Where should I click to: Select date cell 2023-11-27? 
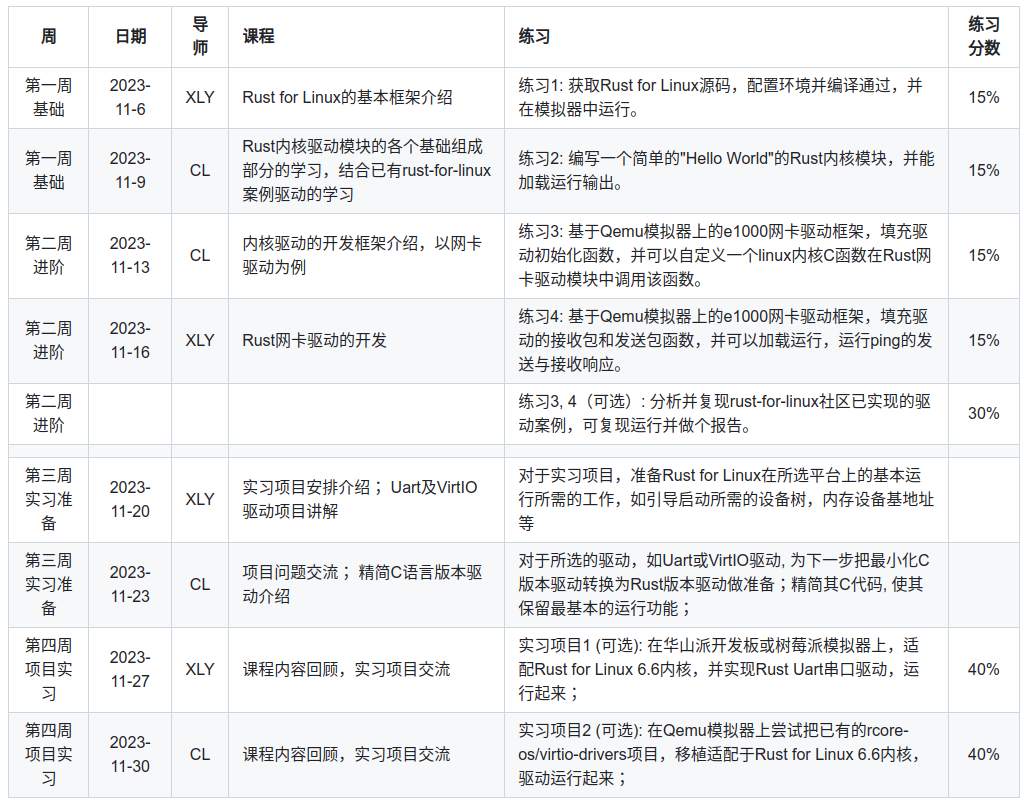[130, 670]
